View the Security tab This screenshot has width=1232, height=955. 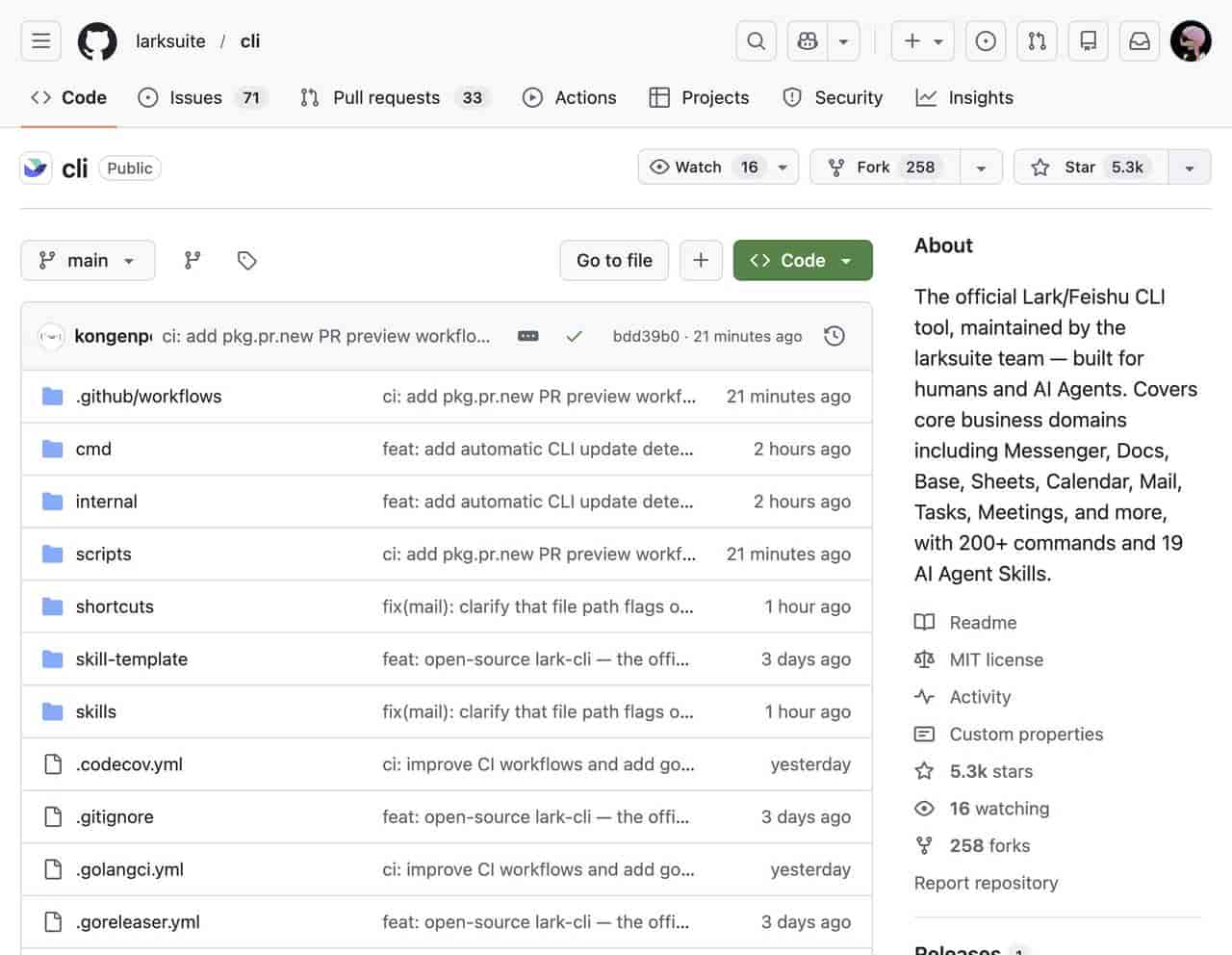coord(833,97)
